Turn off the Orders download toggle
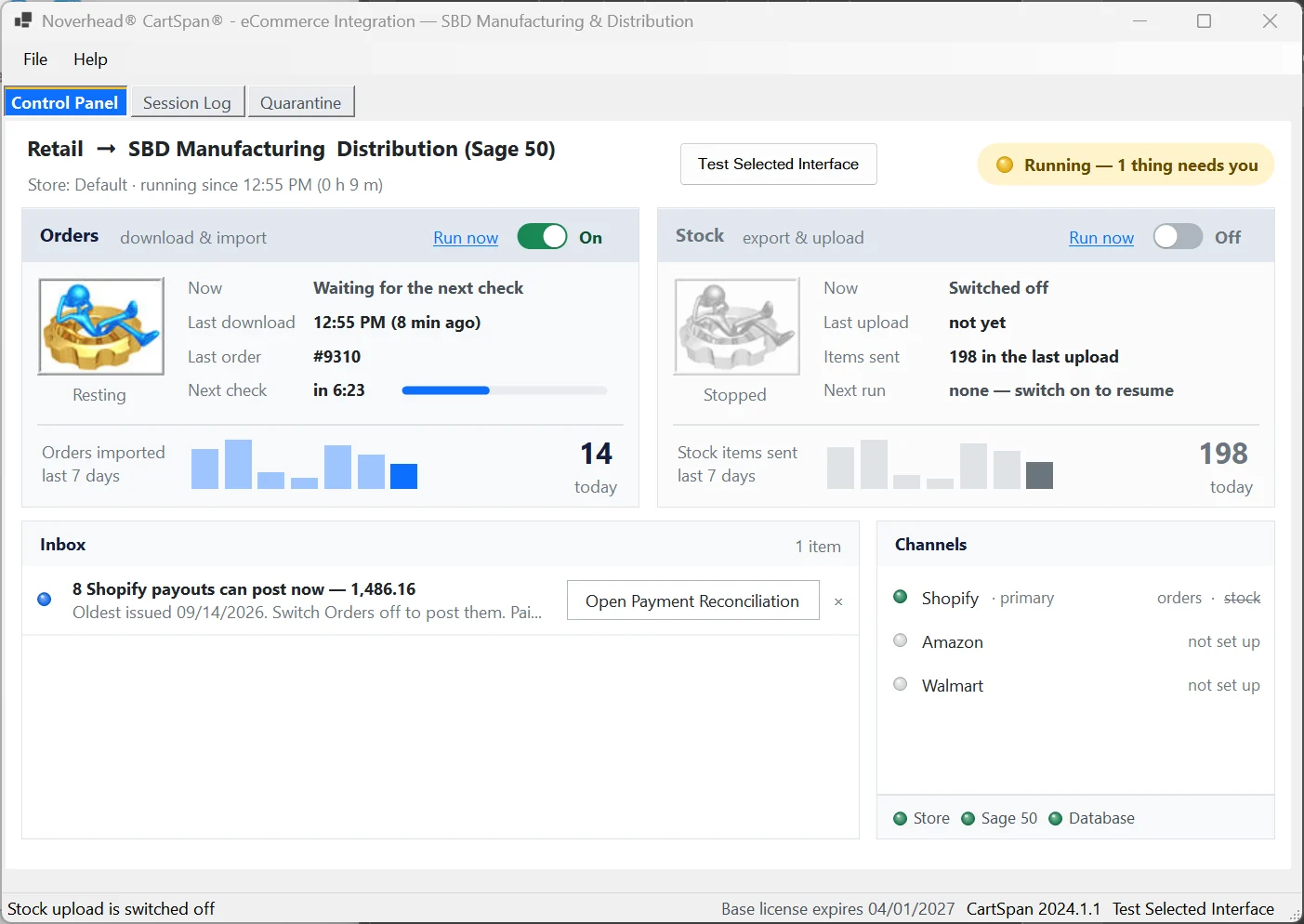The width and height of the screenshot is (1304, 924). coord(542,237)
